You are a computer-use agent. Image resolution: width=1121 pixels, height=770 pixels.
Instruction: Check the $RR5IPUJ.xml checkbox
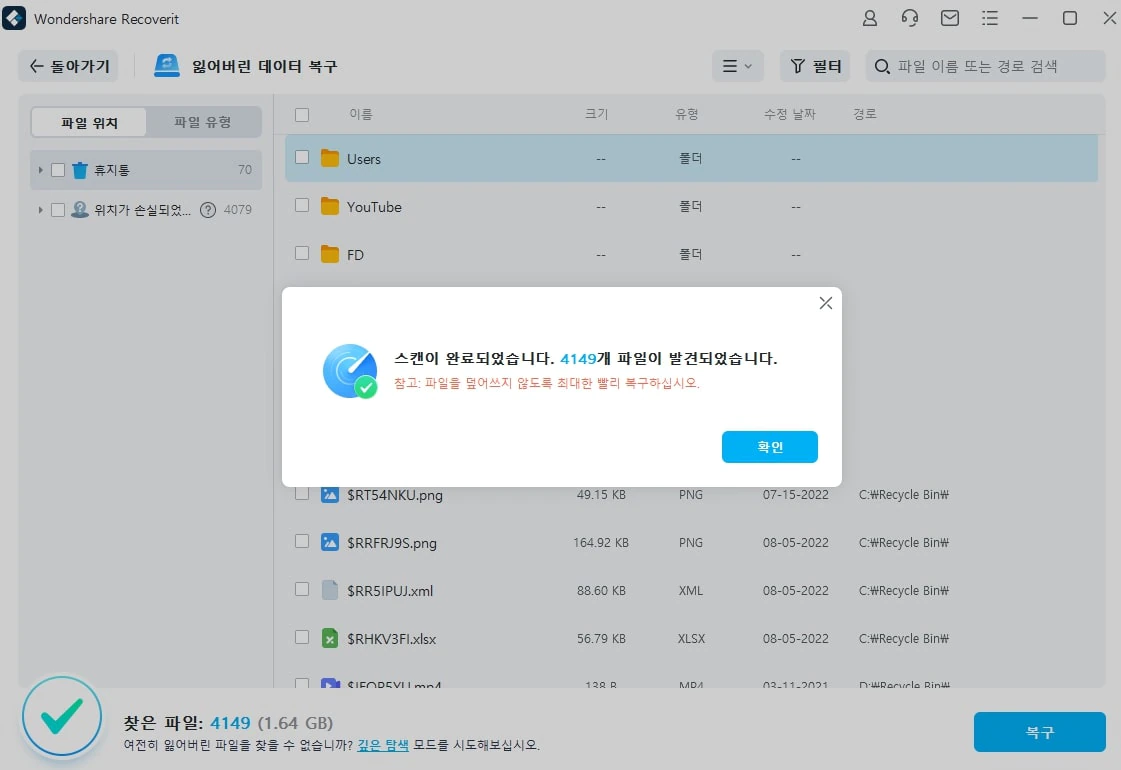[302, 589]
